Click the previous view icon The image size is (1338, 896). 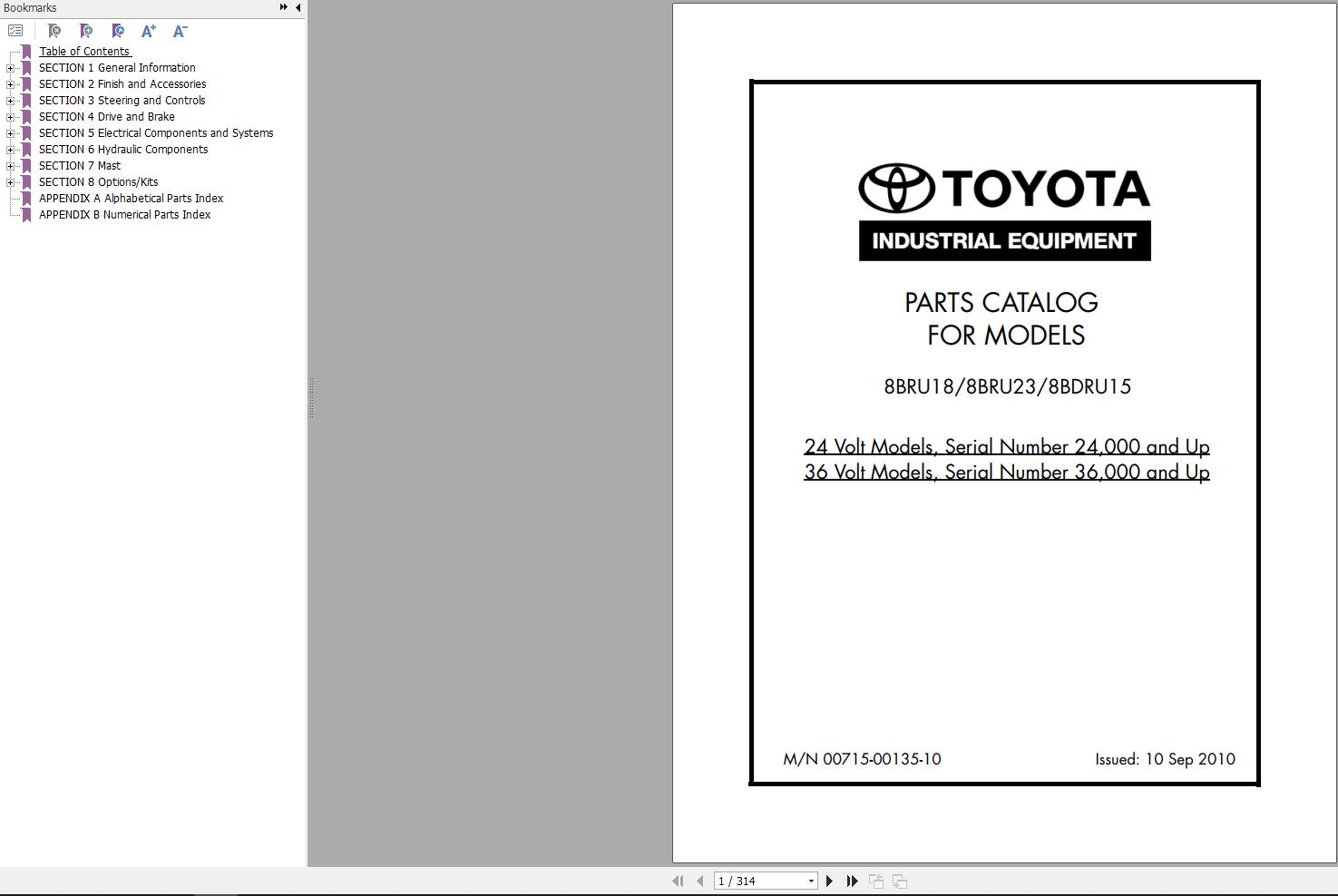click(x=876, y=881)
